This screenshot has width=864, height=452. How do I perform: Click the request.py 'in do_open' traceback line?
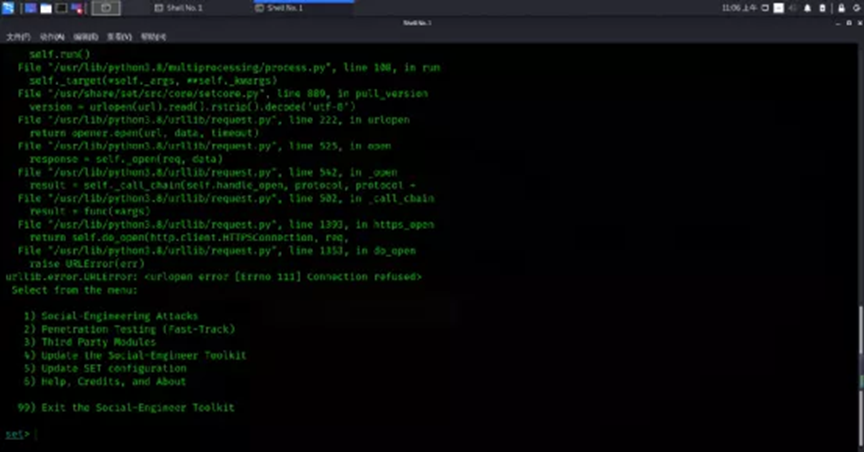click(x=217, y=251)
